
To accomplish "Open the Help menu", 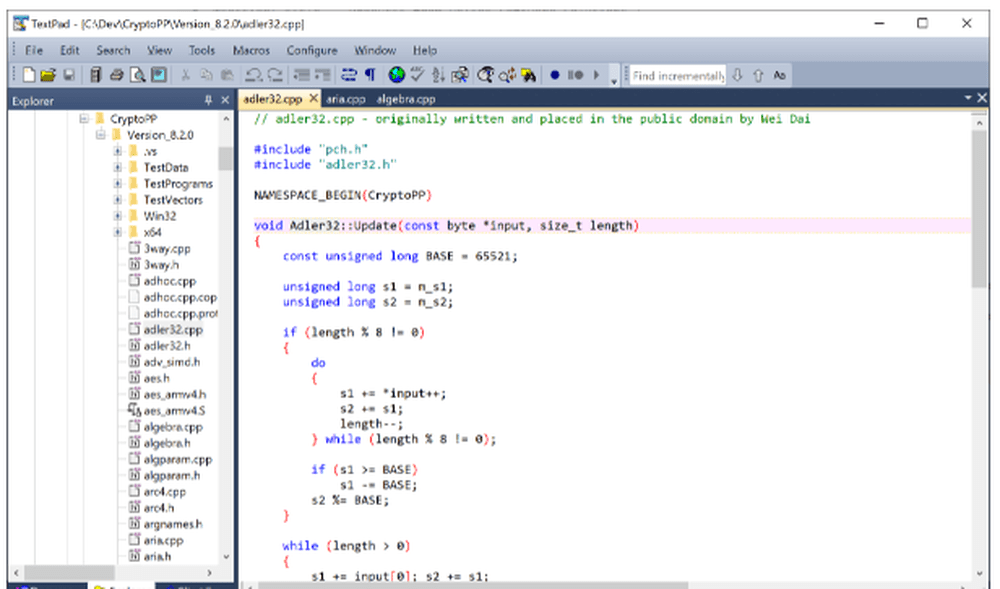I will click(x=425, y=50).
